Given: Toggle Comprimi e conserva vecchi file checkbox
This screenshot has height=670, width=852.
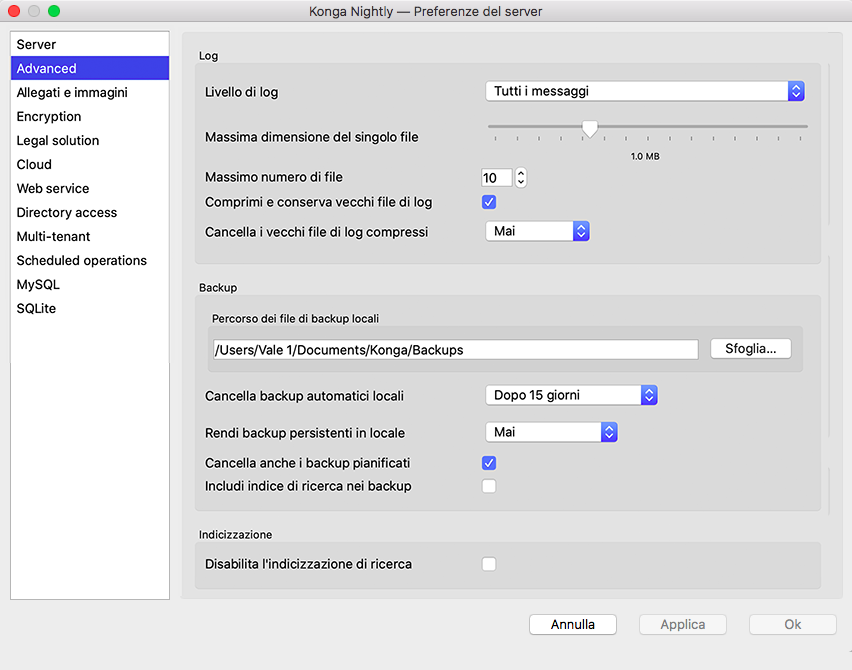Looking at the screenshot, I should coord(489,202).
